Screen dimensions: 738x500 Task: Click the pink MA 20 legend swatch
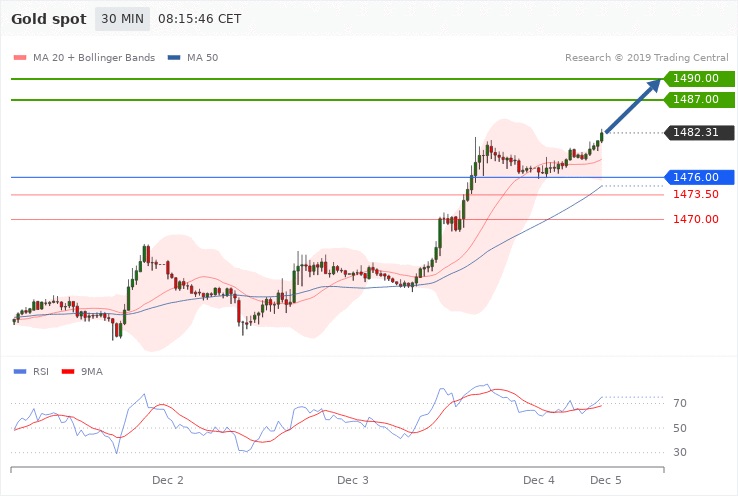click(20, 58)
